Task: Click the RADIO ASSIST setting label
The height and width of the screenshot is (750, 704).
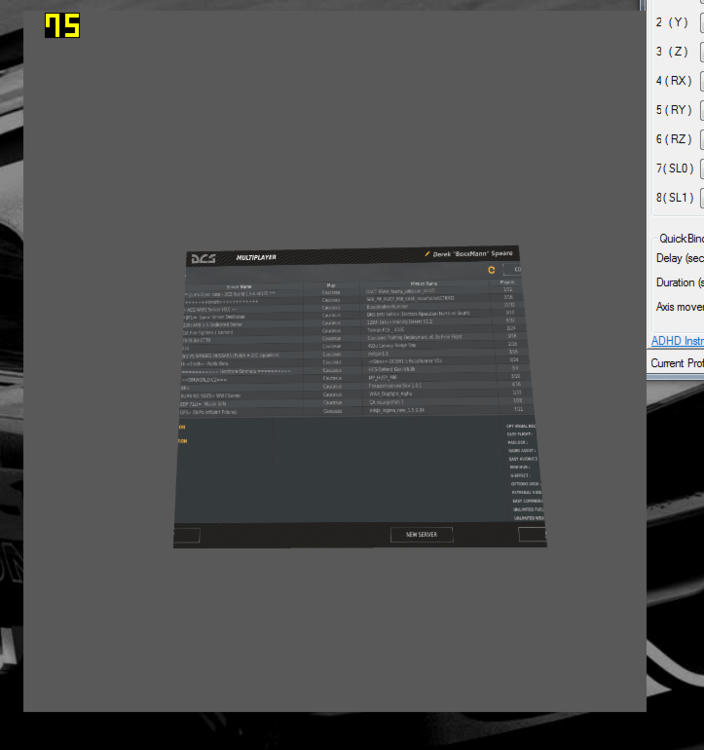Action: pos(522,451)
